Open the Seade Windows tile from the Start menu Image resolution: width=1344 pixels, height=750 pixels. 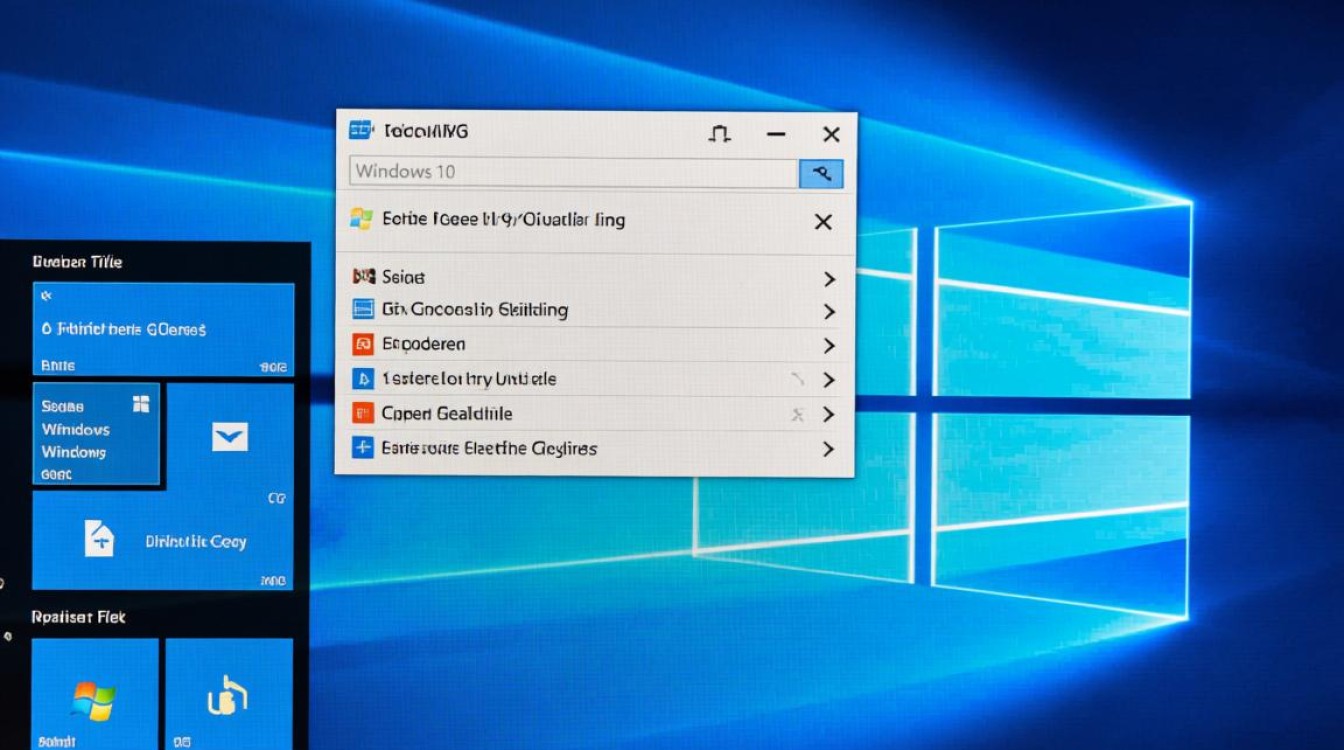[x=96, y=432]
